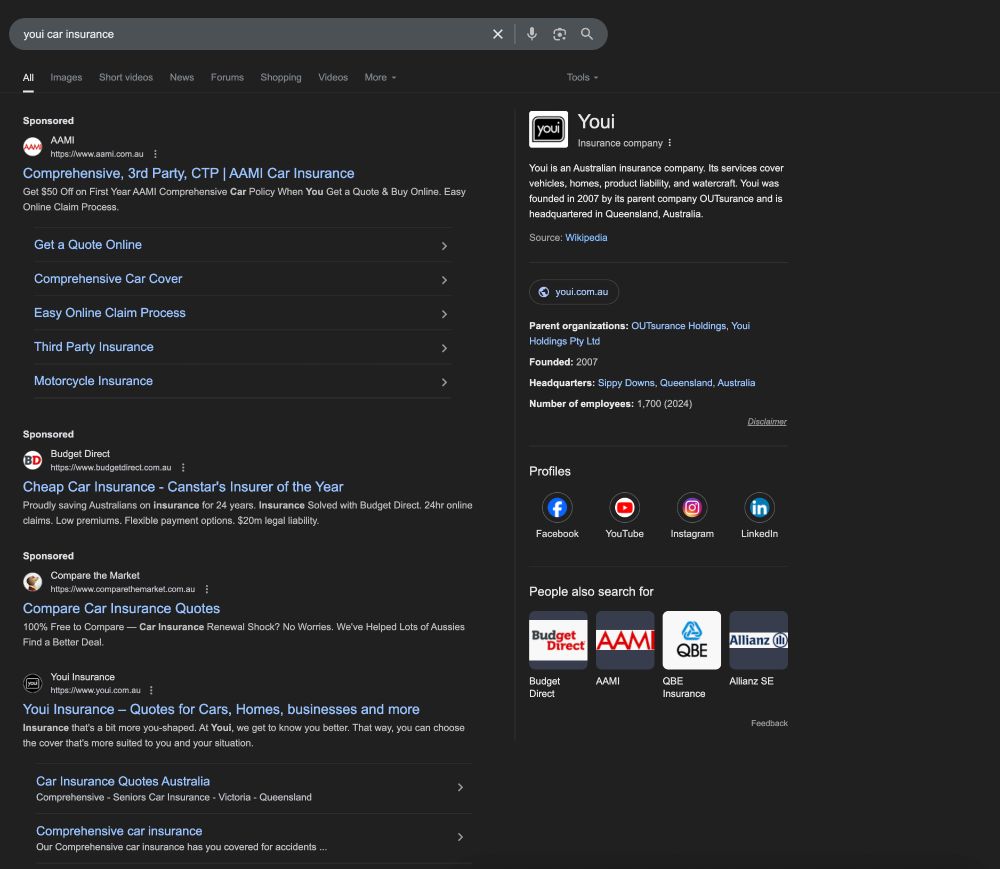
Task: Click Number of employees 1,700 (2024) text
Action: coord(610,404)
